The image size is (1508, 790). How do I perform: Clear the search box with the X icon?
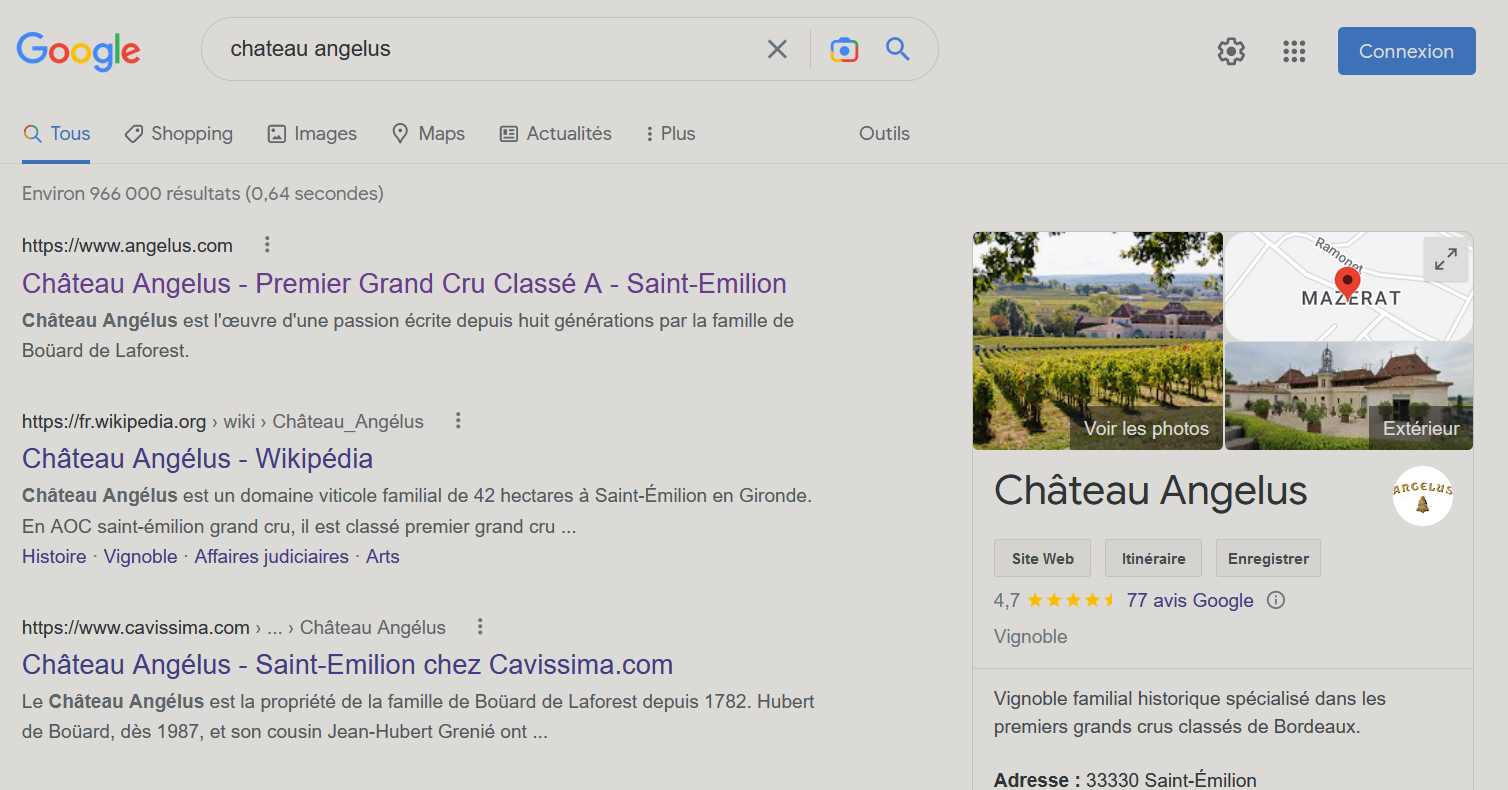pos(777,49)
